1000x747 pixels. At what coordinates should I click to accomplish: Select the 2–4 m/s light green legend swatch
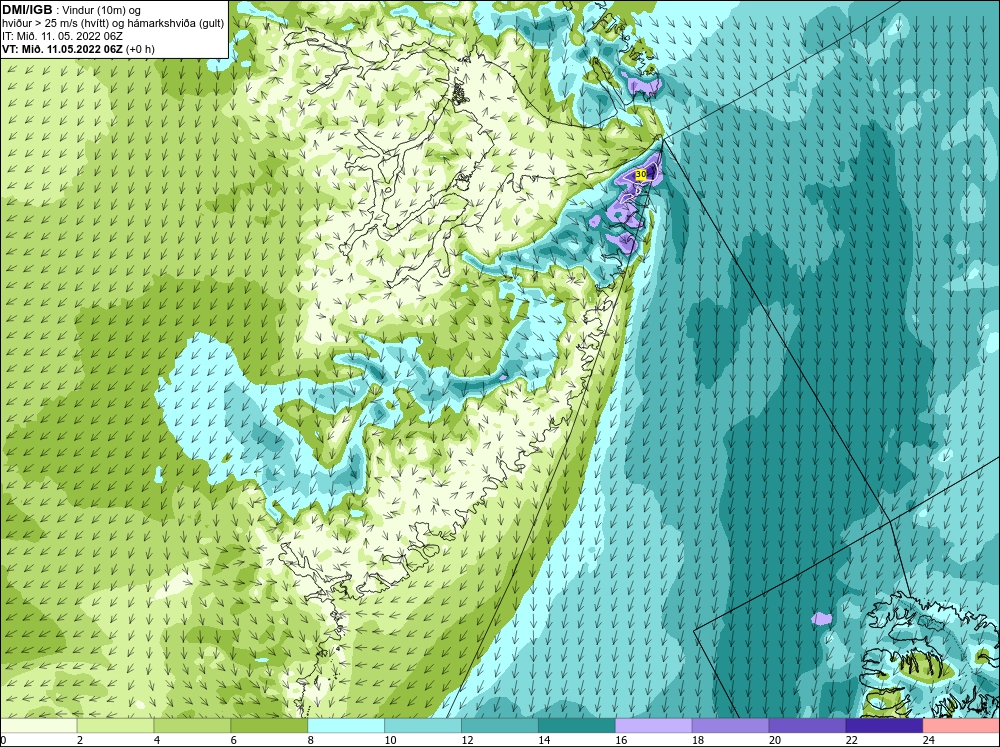[115, 726]
